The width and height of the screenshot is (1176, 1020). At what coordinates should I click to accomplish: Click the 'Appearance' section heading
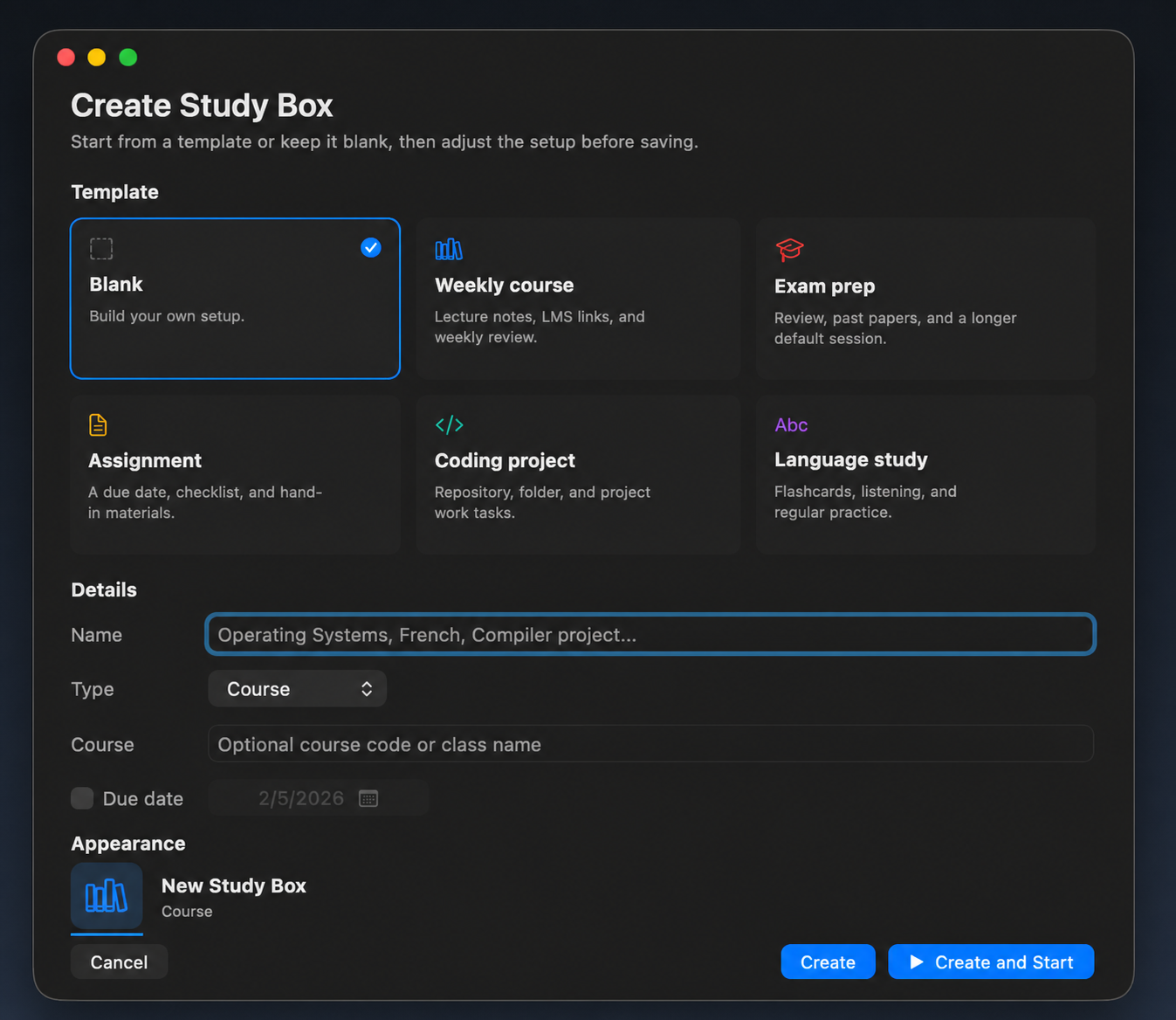coord(128,844)
